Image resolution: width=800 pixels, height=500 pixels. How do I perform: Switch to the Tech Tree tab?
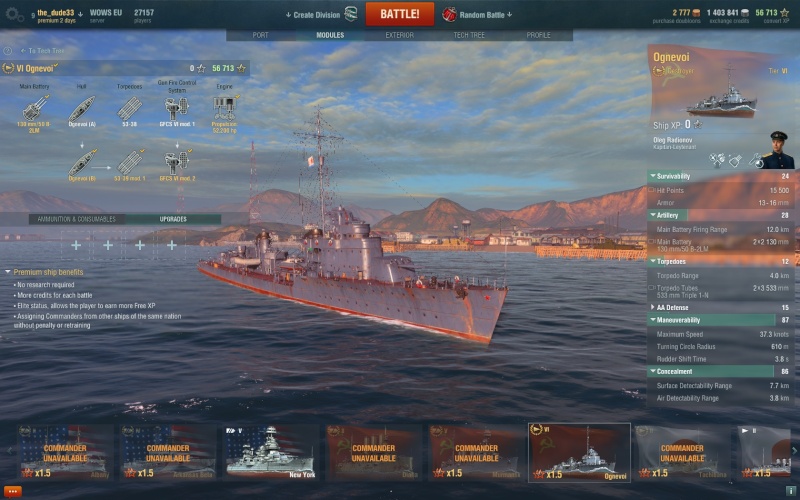click(x=469, y=35)
